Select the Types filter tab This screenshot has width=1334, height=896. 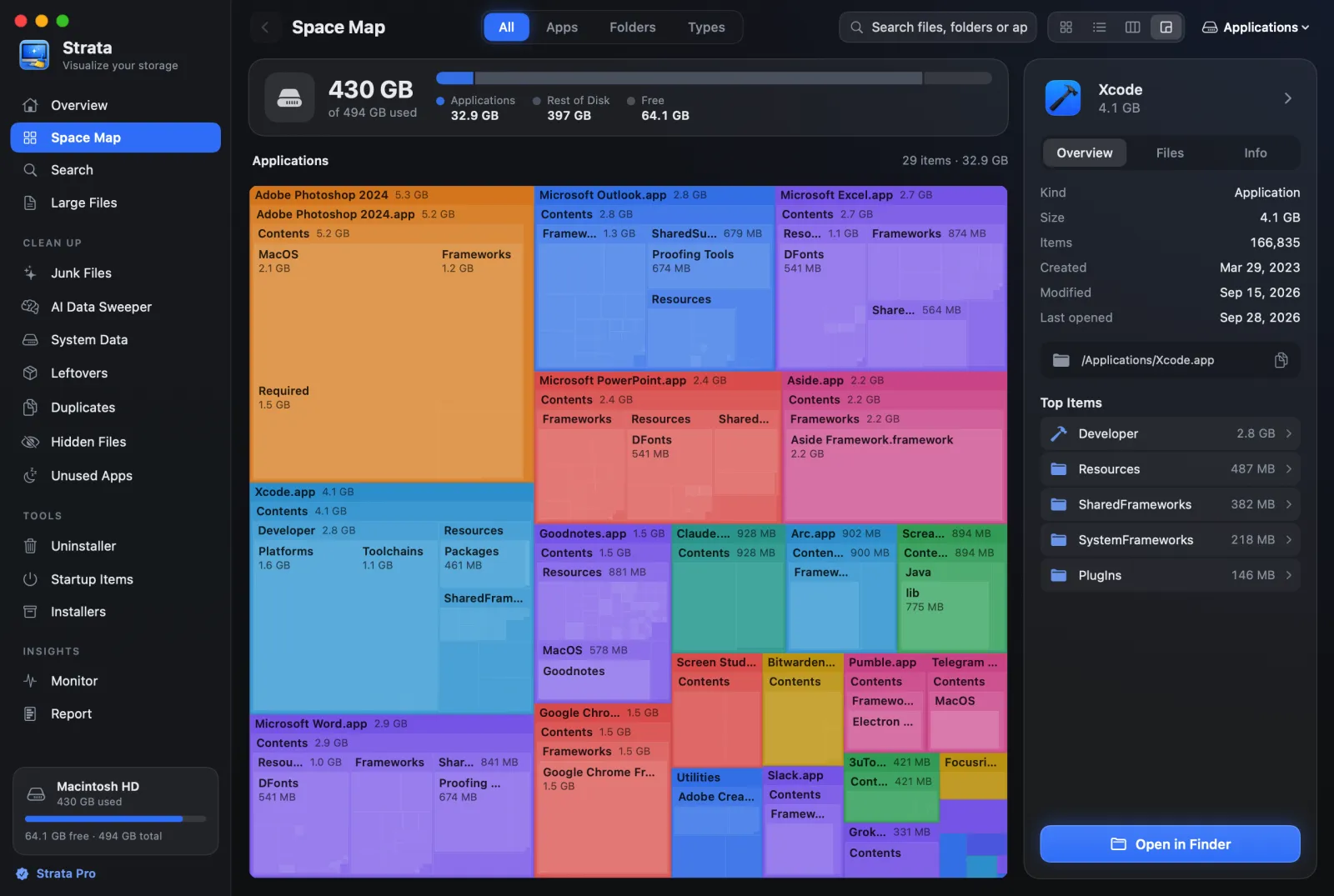point(706,28)
